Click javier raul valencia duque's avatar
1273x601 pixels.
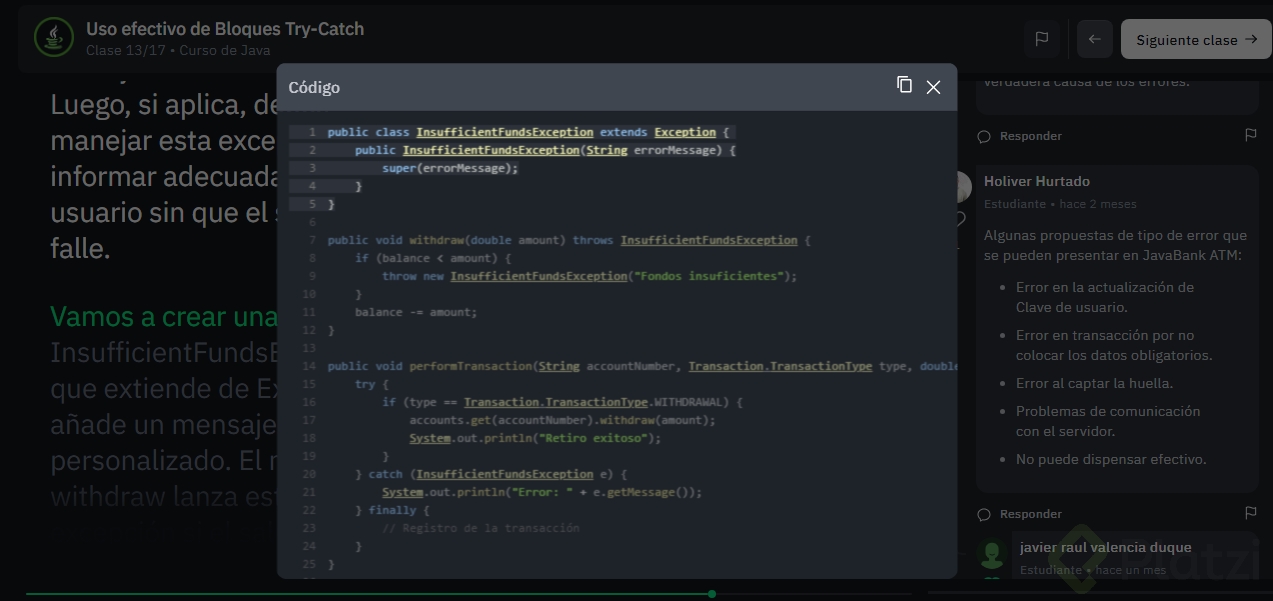coord(992,554)
